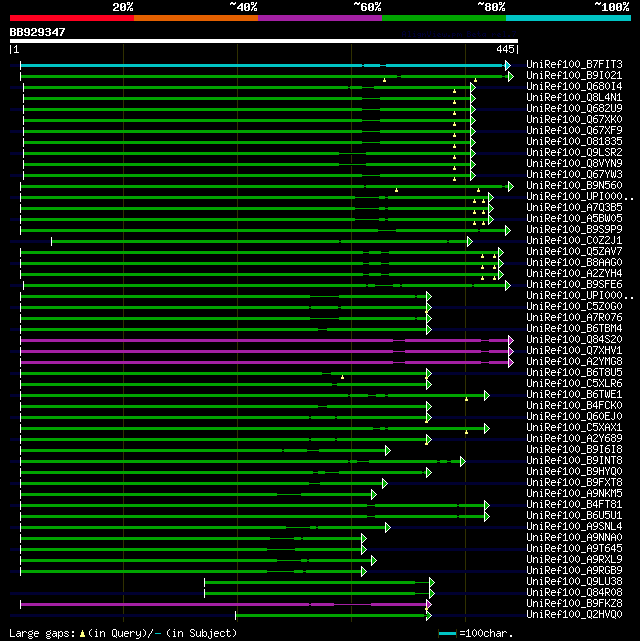This screenshot has width=640, height=641.
Task: Open the UniRef100_Q8VYN9 hit
Action: [574, 164]
